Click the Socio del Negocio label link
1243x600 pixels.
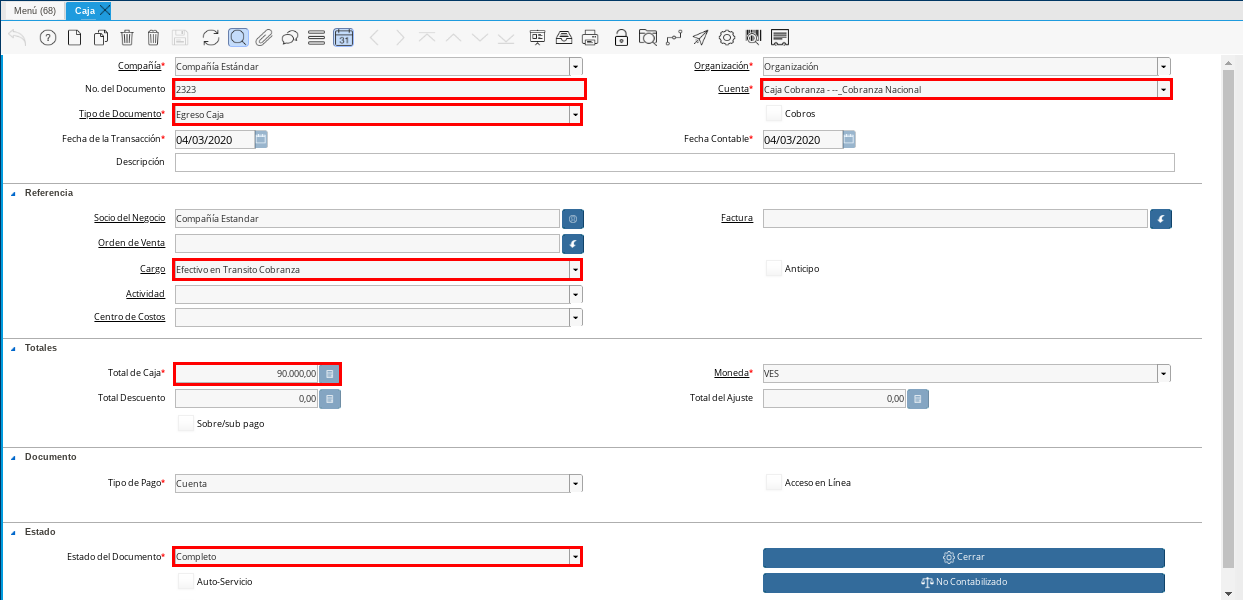point(130,218)
